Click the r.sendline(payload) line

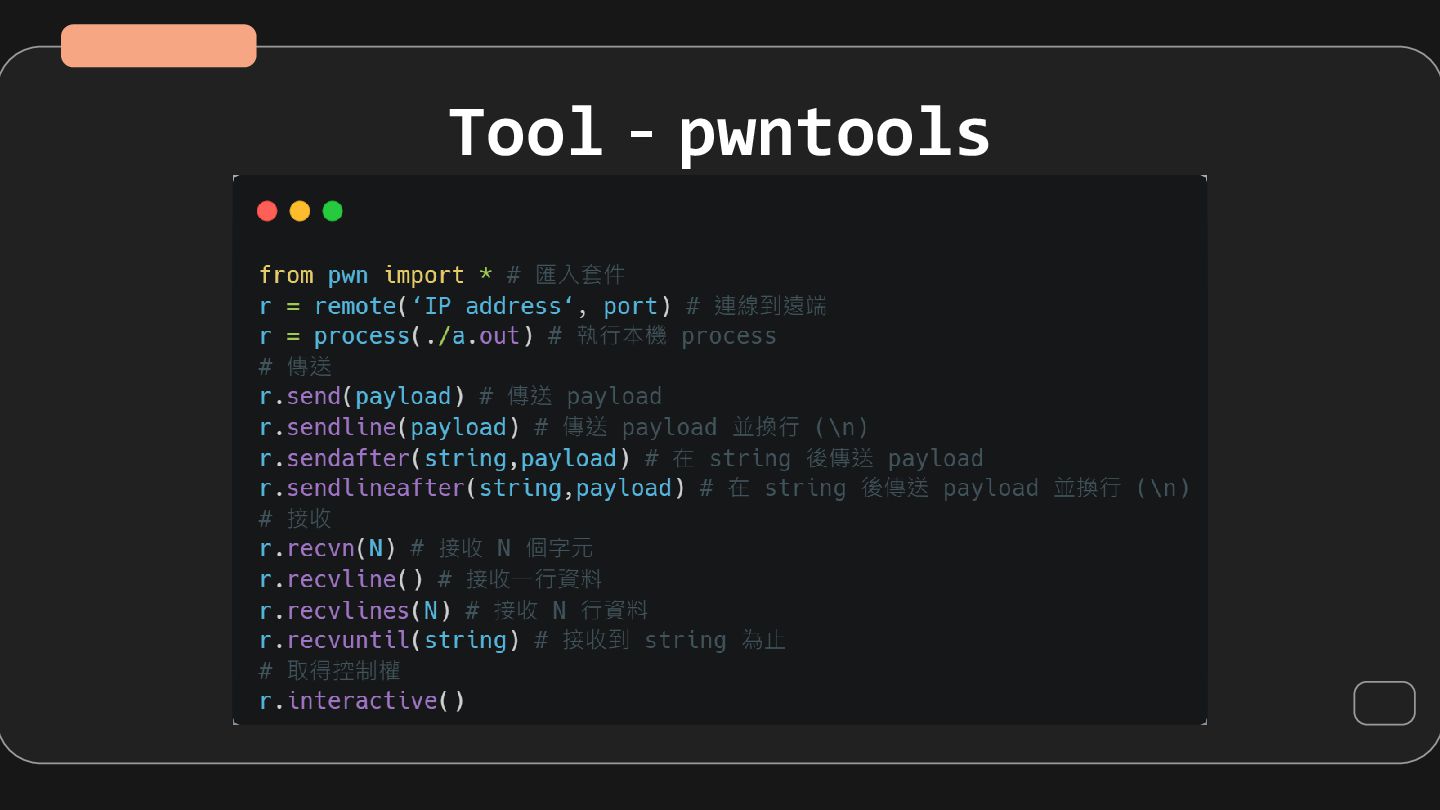pyautogui.click(x=564, y=427)
